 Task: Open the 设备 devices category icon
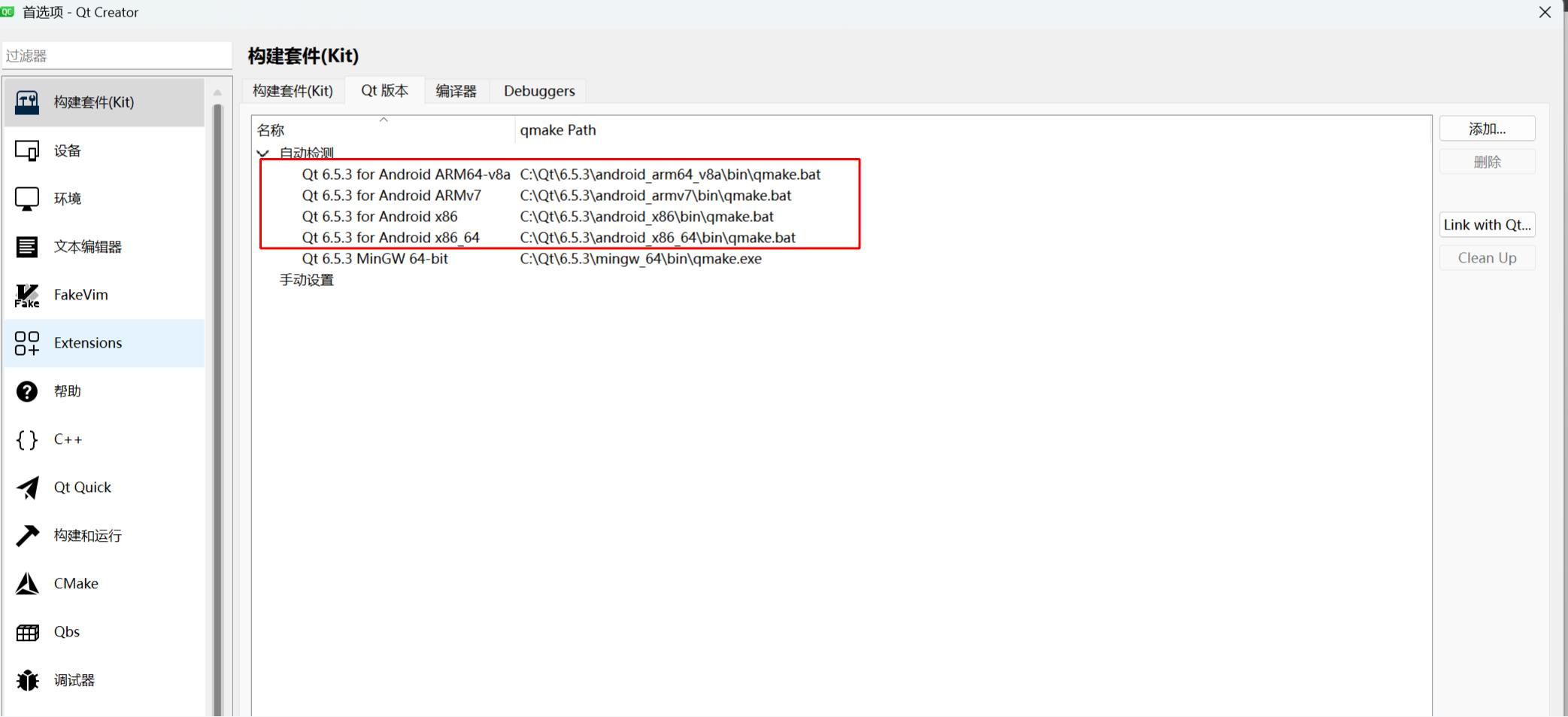click(x=27, y=150)
